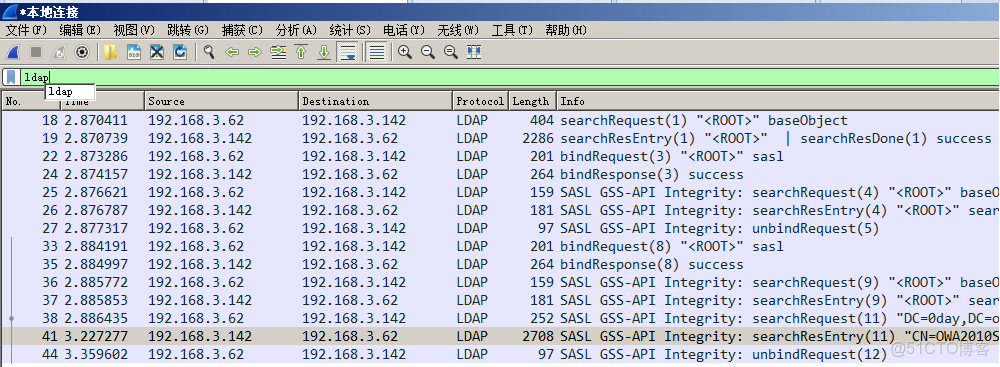Open the 编辑(E) menu
1000x367 pixels.
80,30
